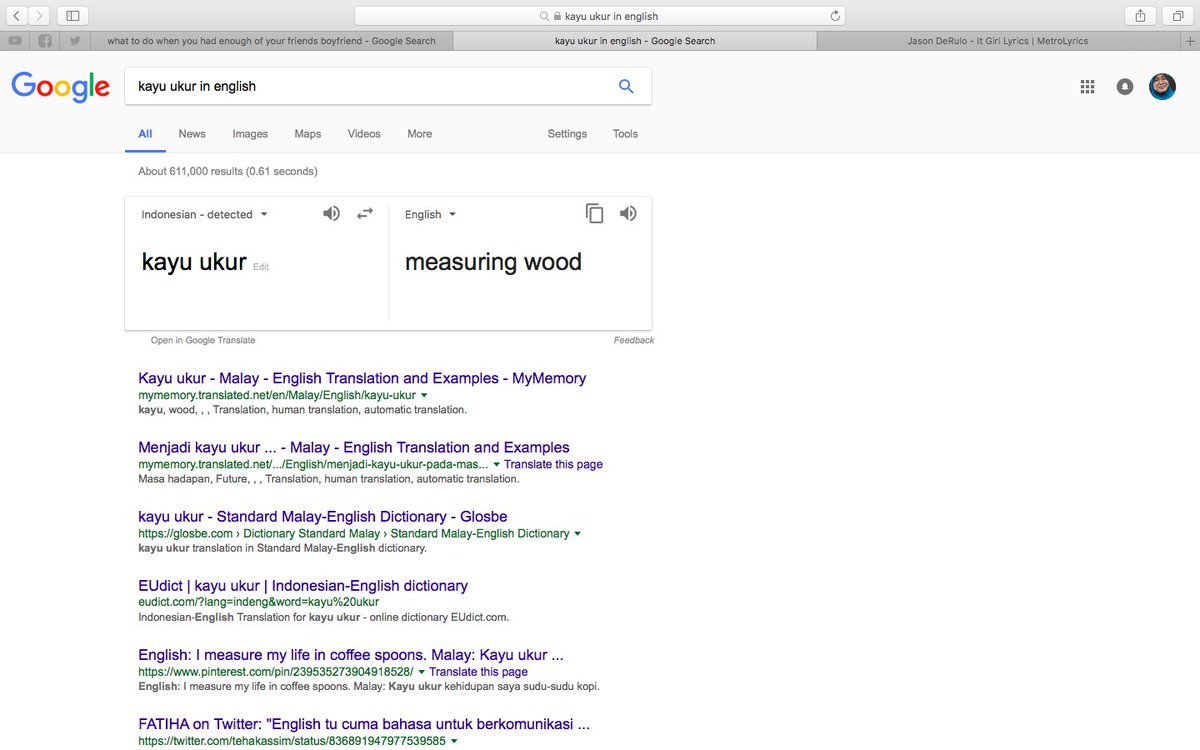Listen to the English translation
Image resolution: width=1200 pixels, height=750 pixels.
[628, 213]
